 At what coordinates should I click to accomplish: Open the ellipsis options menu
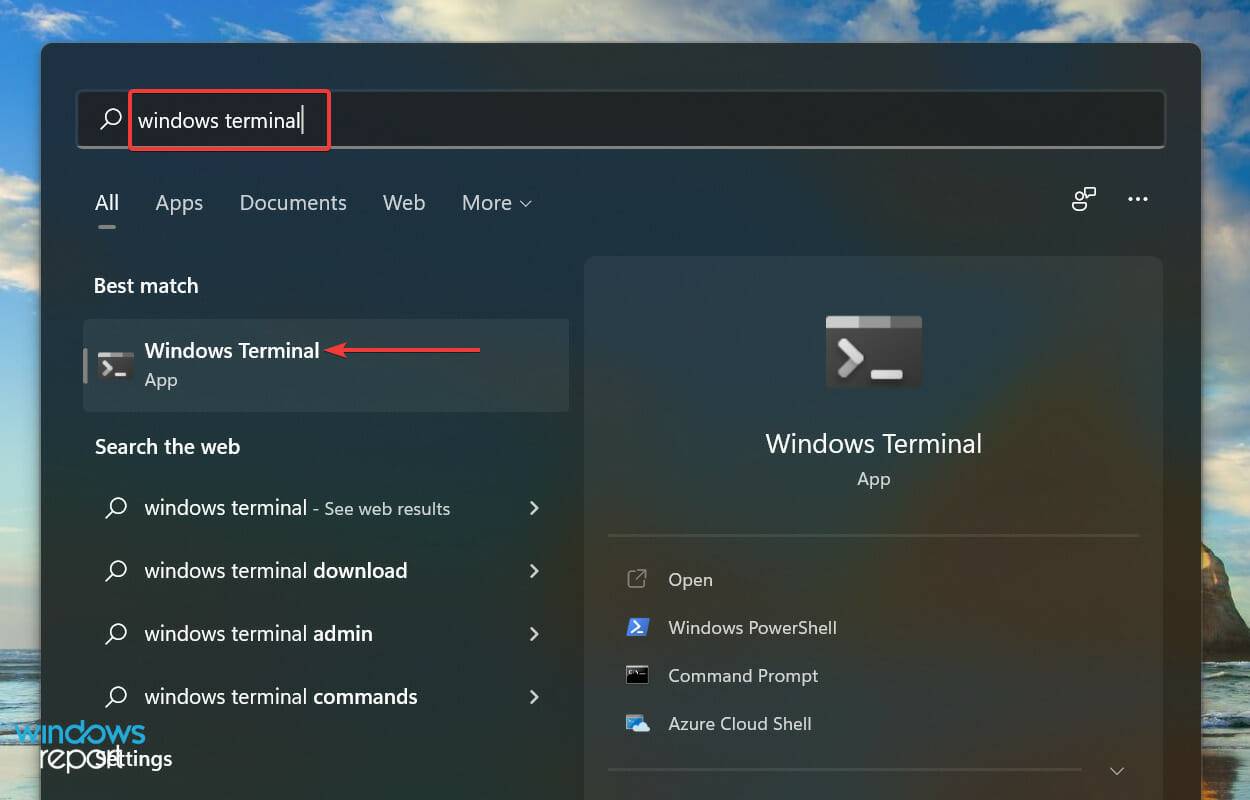point(1137,199)
